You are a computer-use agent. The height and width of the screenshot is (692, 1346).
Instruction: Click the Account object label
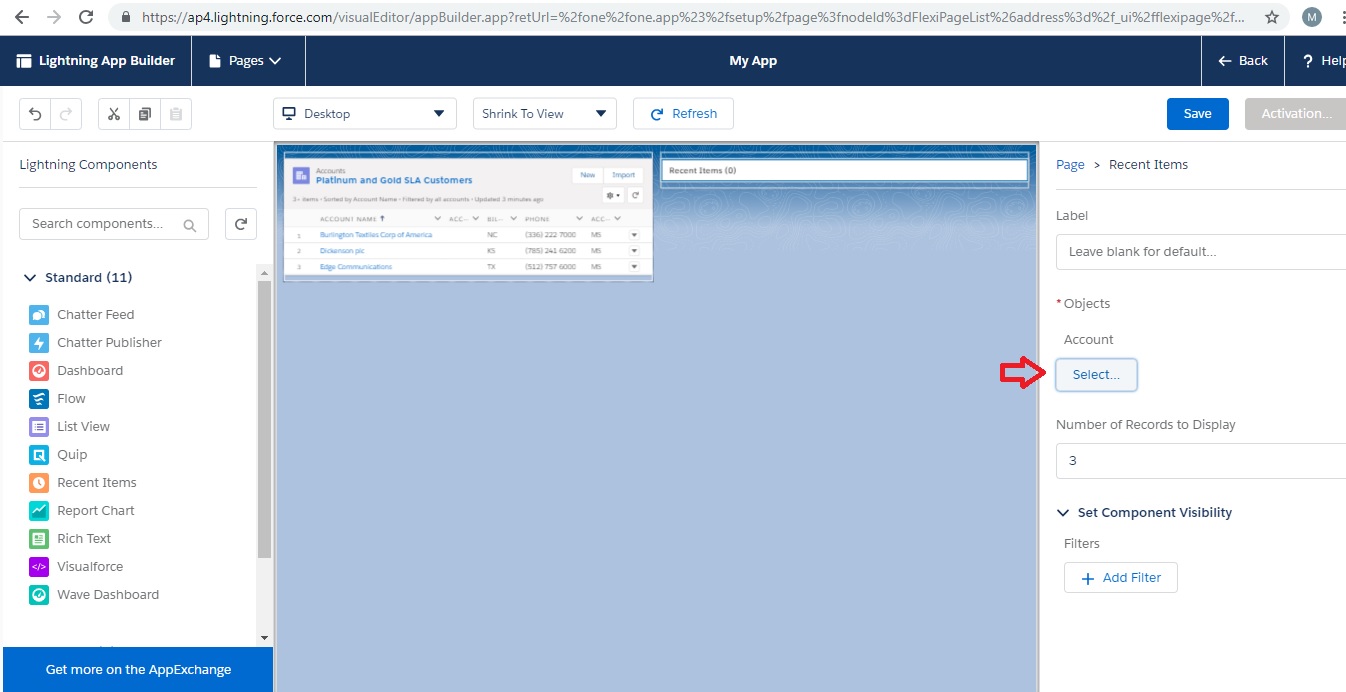click(1089, 340)
